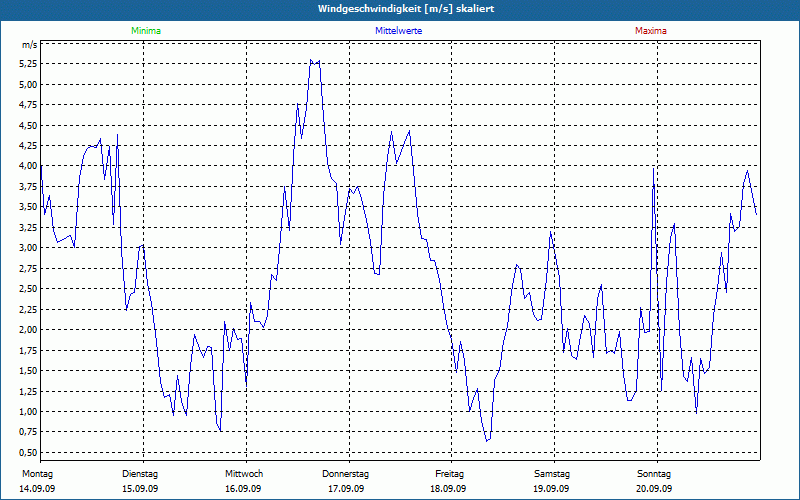Click the chart title Windgeschwindigkeit [m/s] skaliert
800x500 pixels.
pos(406,9)
